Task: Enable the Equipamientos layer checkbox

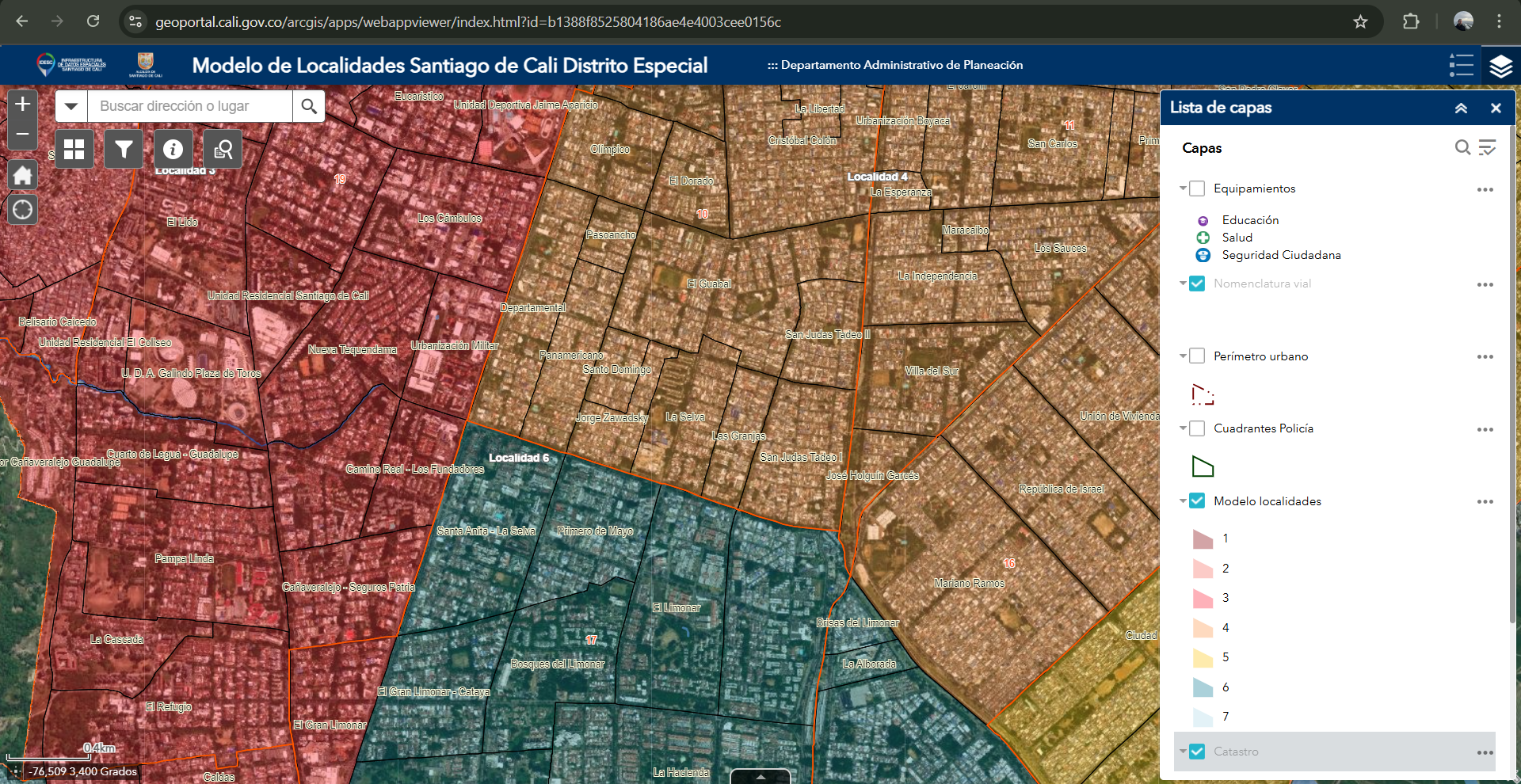Action: pyautogui.click(x=1197, y=188)
